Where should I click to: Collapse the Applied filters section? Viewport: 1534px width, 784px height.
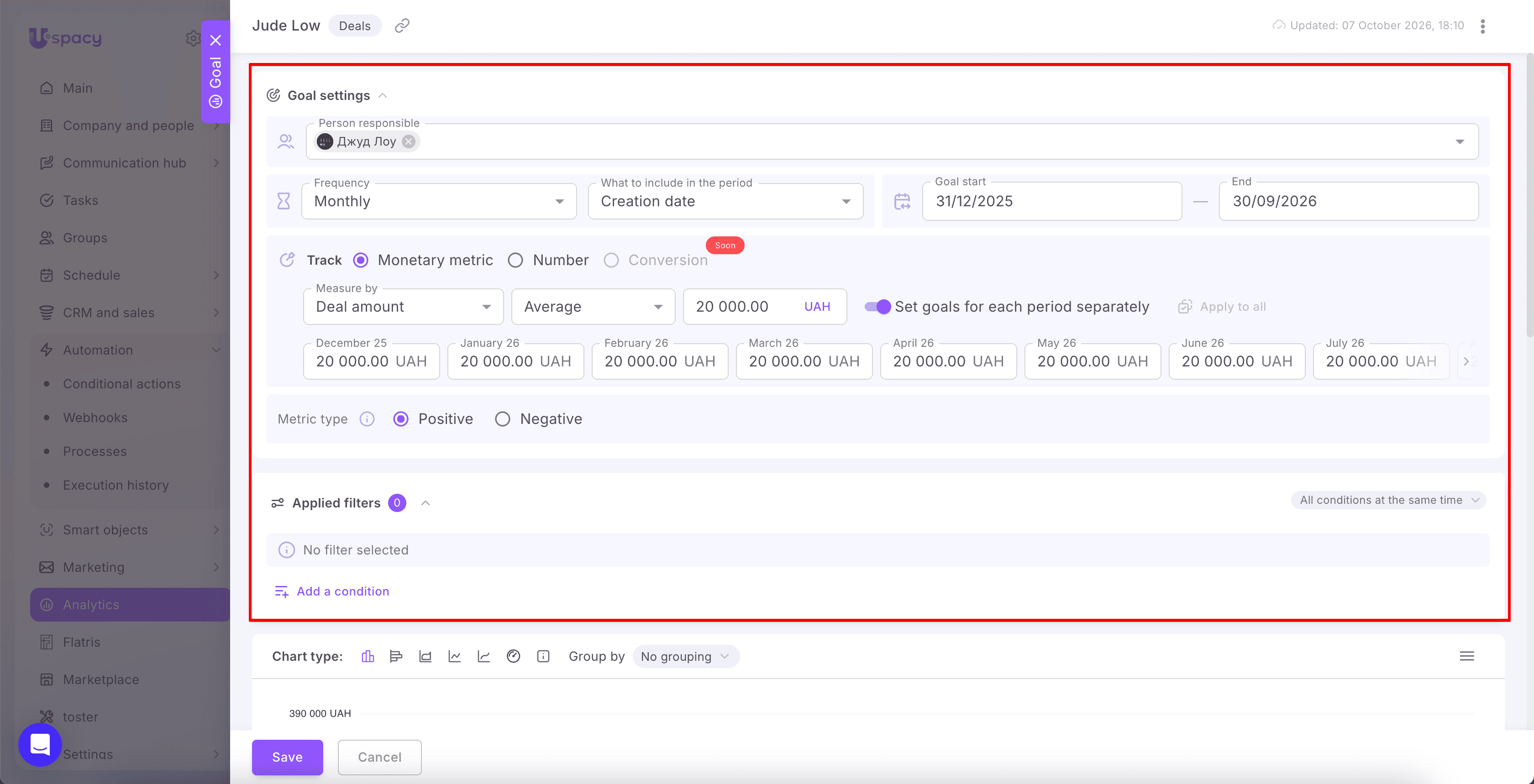click(425, 503)
